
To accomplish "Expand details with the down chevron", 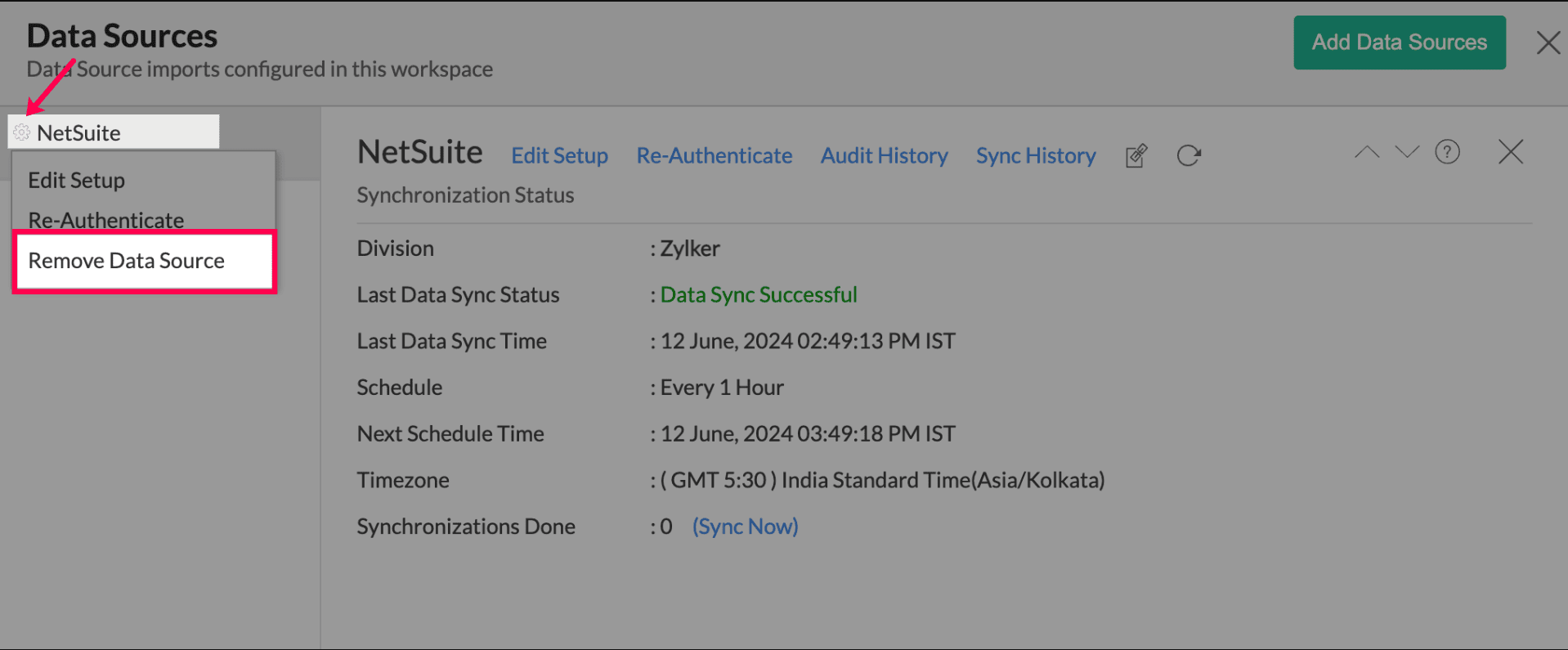I will [1406, 152].
